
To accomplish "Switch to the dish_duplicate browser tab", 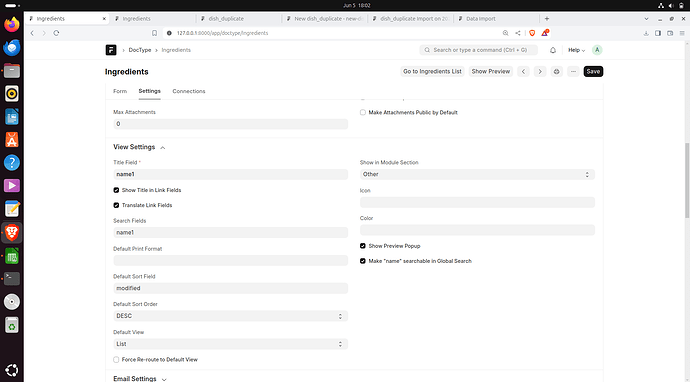I will click(239, 19).
